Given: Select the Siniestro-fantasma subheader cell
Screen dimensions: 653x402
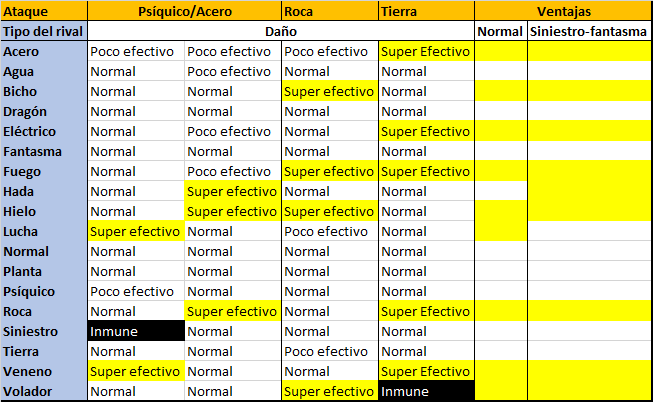Looking at the screenshot, I should click(x=590, y=31).
